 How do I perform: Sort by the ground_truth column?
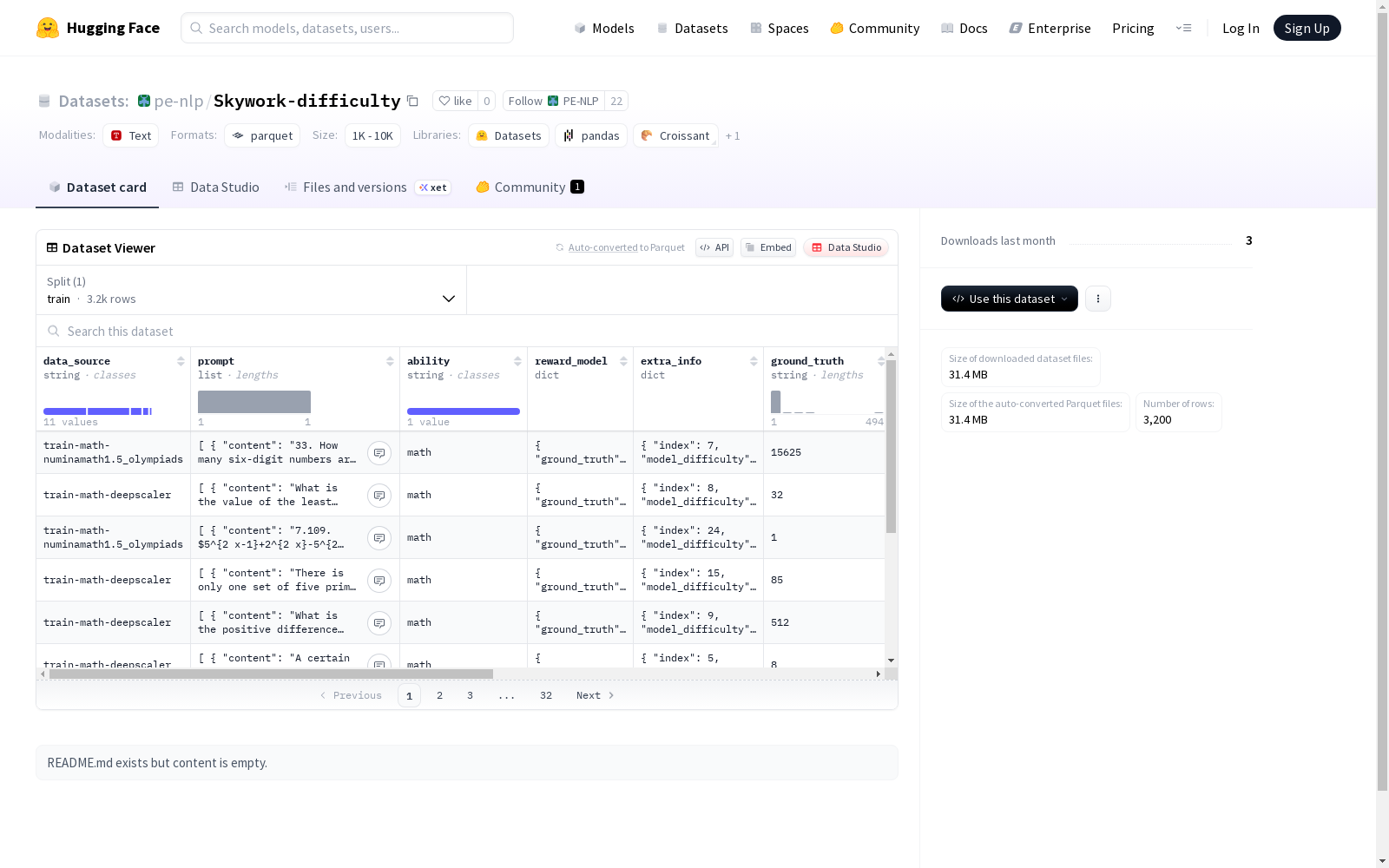click(881, 361)
